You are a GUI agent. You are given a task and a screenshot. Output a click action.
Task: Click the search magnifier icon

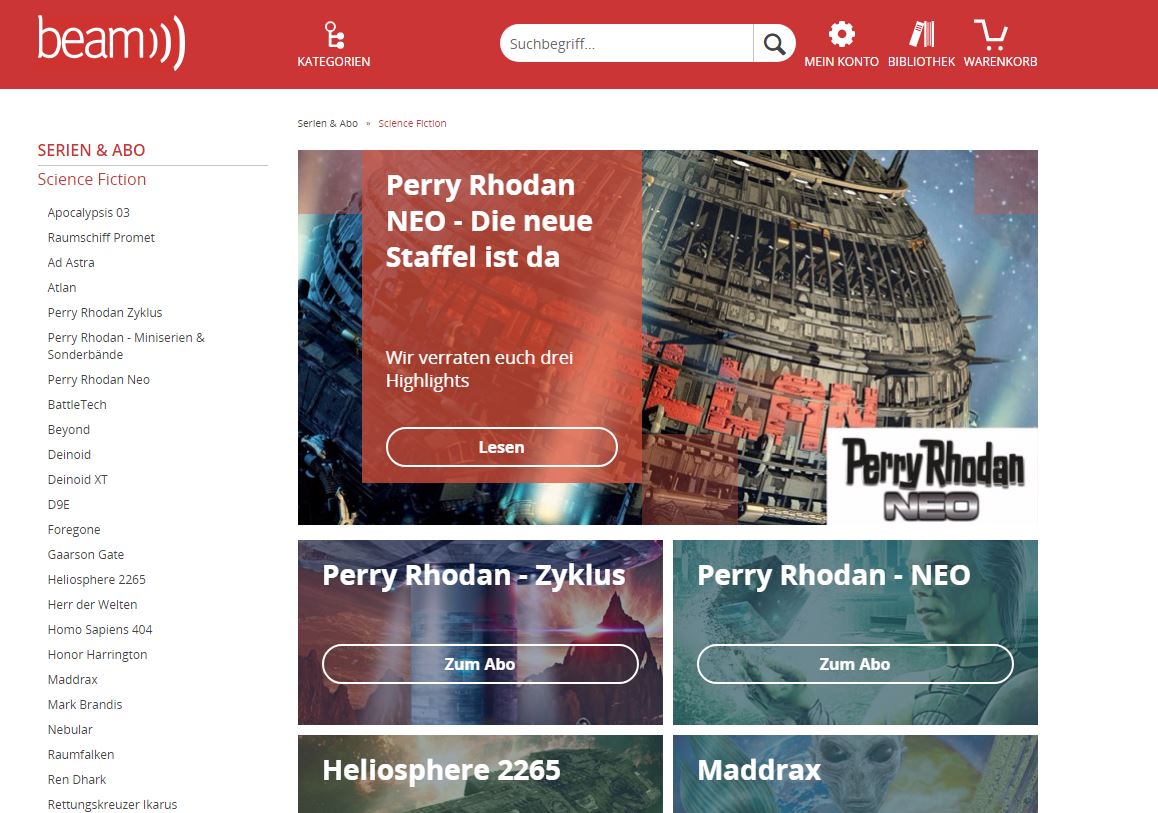click(774, 44)
